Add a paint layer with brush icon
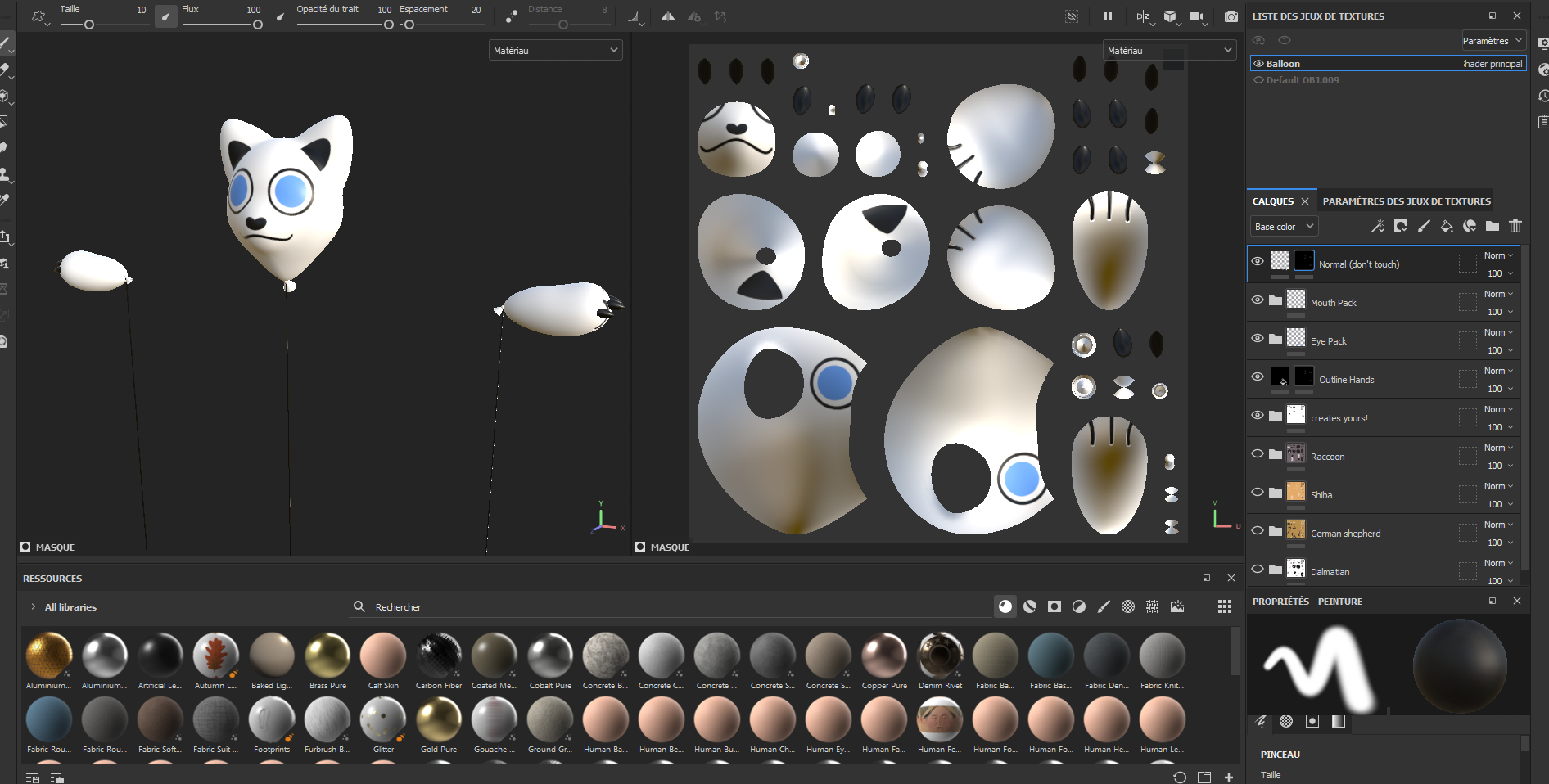The width and height of the screenshot is (1549, 784). point(1424,226)
